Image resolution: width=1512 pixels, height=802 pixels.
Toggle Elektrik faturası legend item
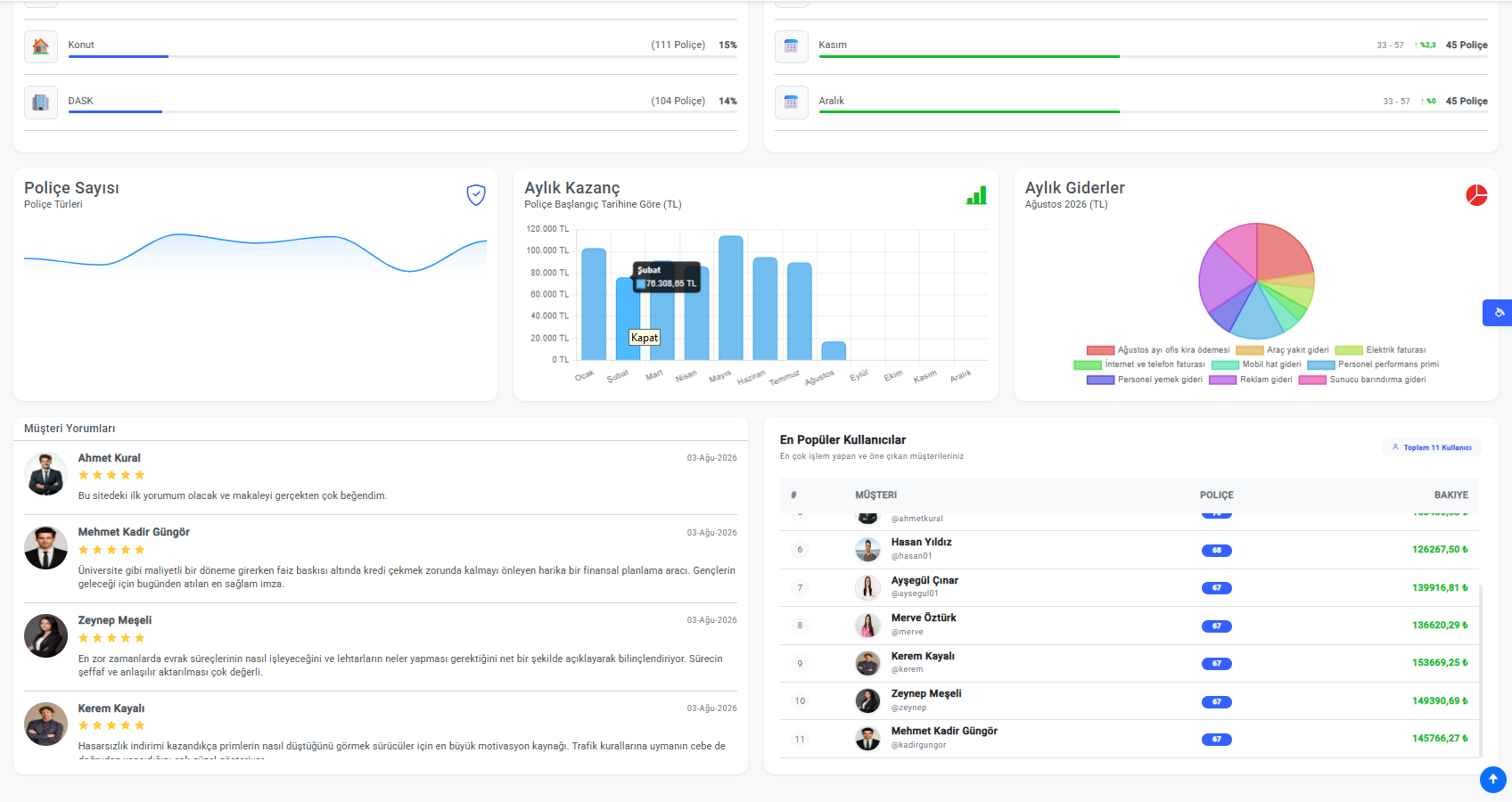coord(1380,350)
